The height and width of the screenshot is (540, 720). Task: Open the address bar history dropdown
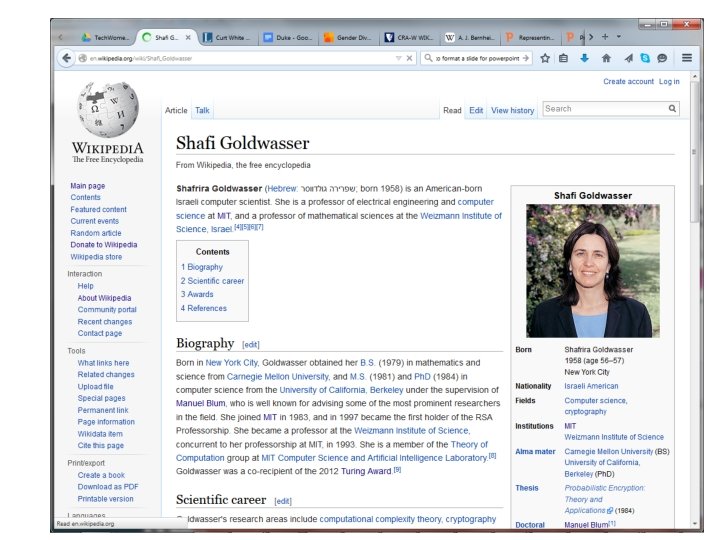(x=398, y=58)
